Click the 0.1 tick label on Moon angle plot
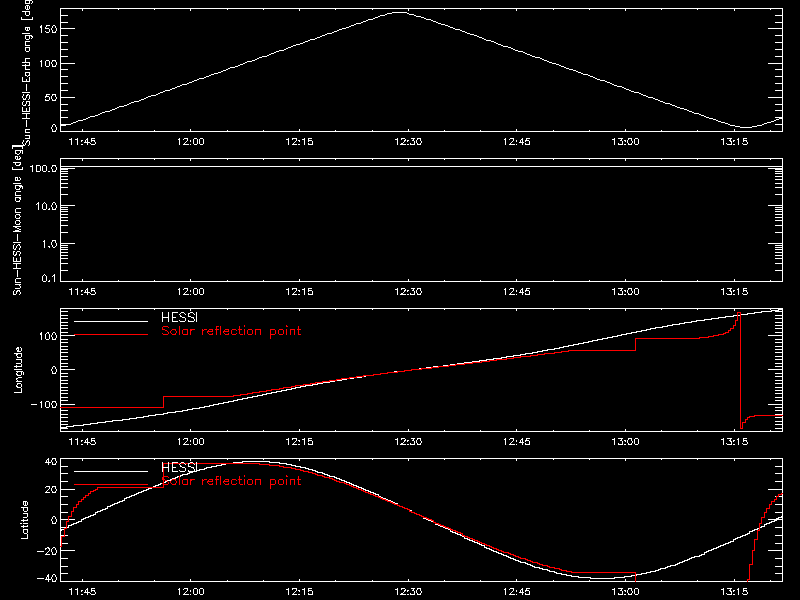Viewport: 800px width, 600px height. click(x=49, y=278)
